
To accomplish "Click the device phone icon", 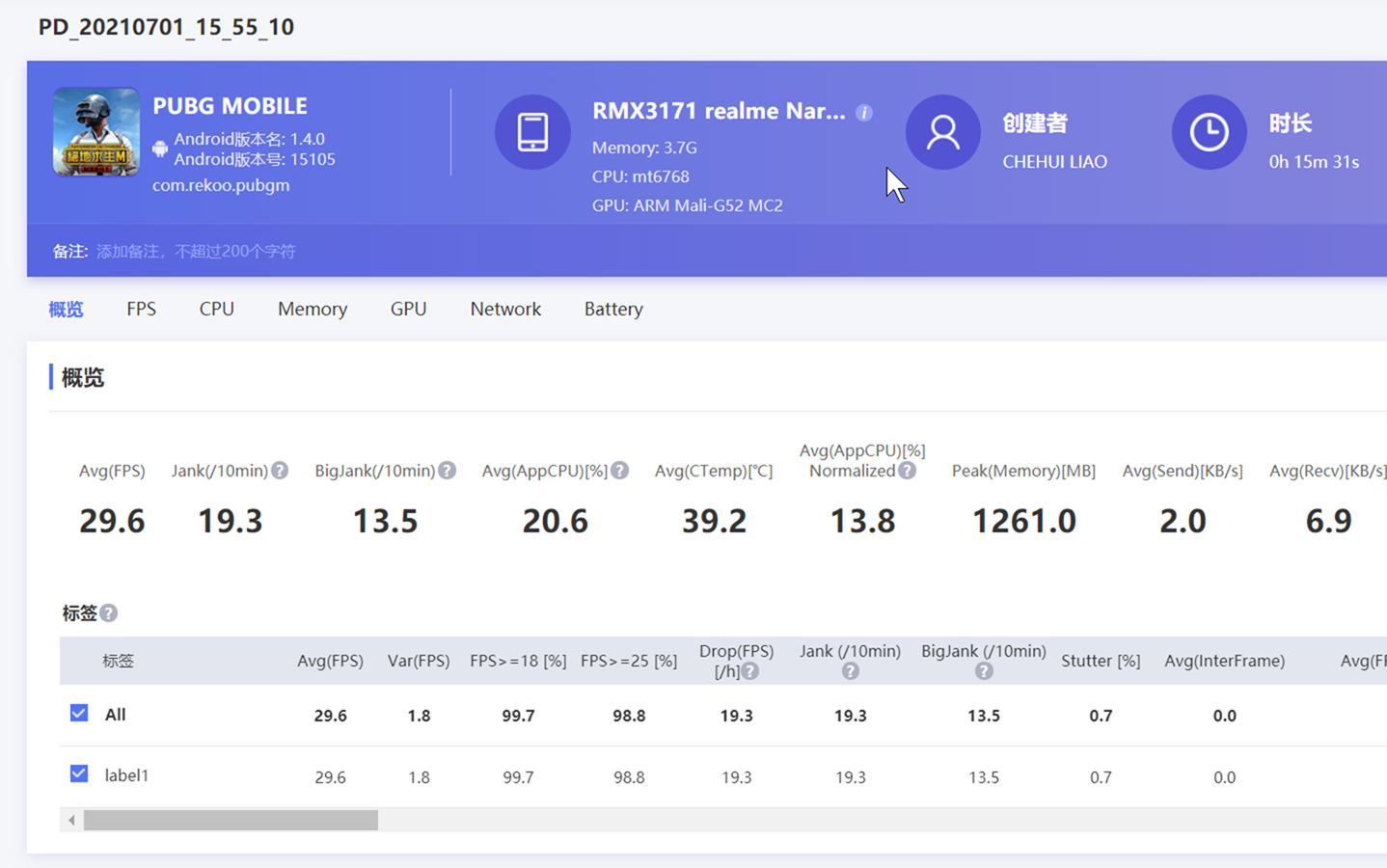I will (x=532, y=132).
